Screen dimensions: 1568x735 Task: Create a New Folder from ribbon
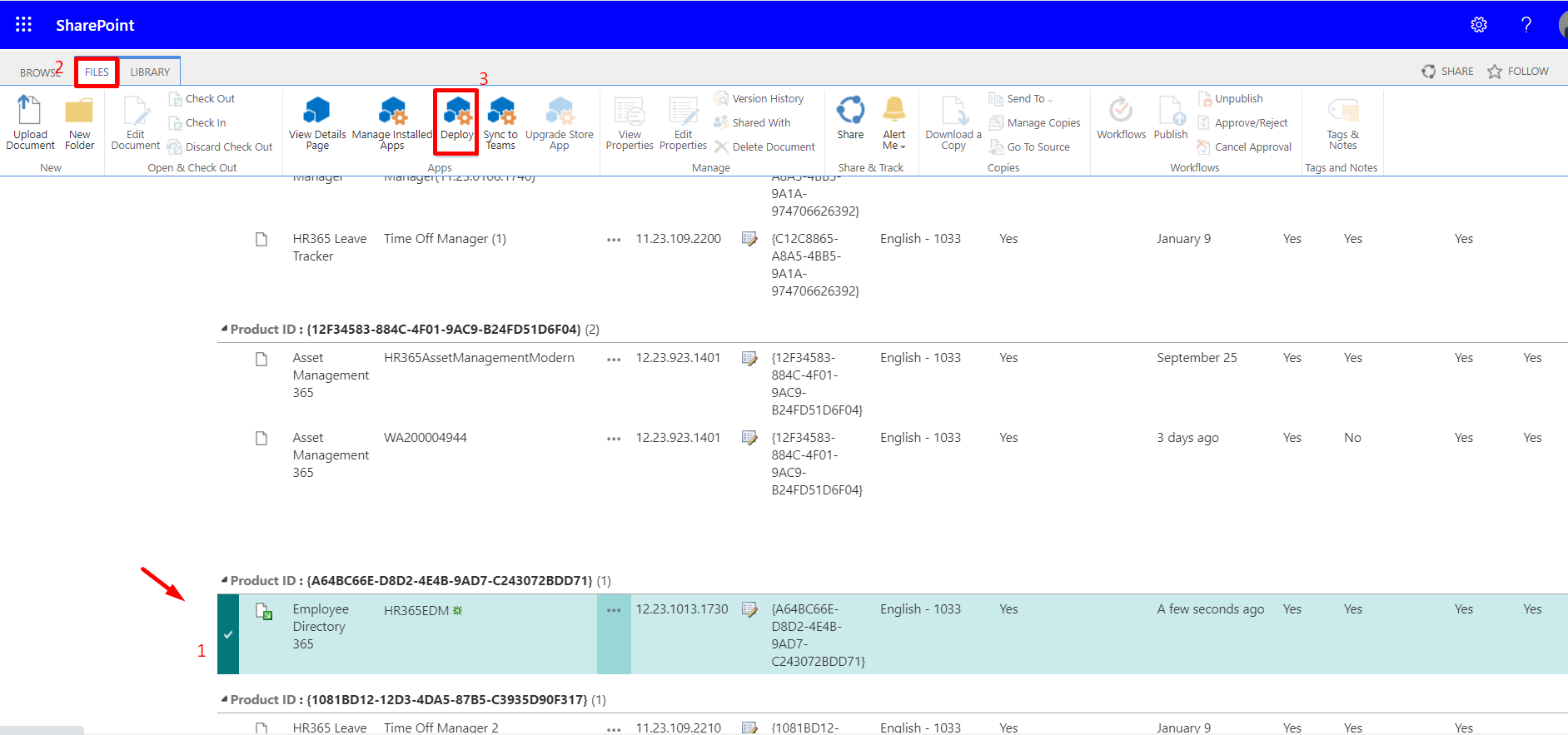(x=79, y=122)
